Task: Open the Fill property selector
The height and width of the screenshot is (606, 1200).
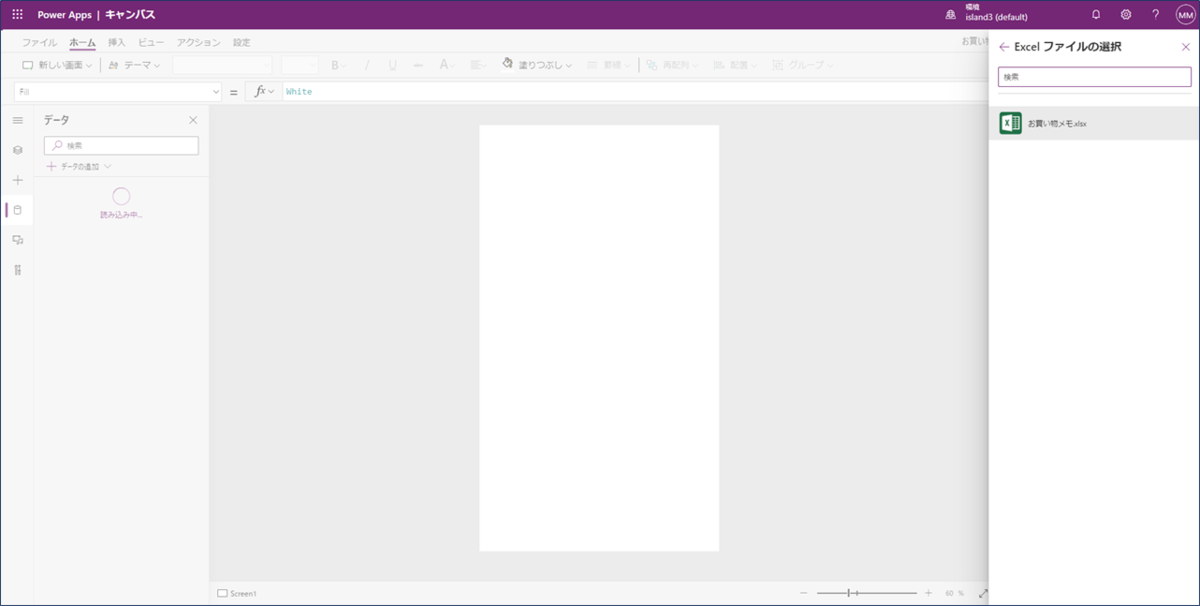Action: click(x=118, y=91)
